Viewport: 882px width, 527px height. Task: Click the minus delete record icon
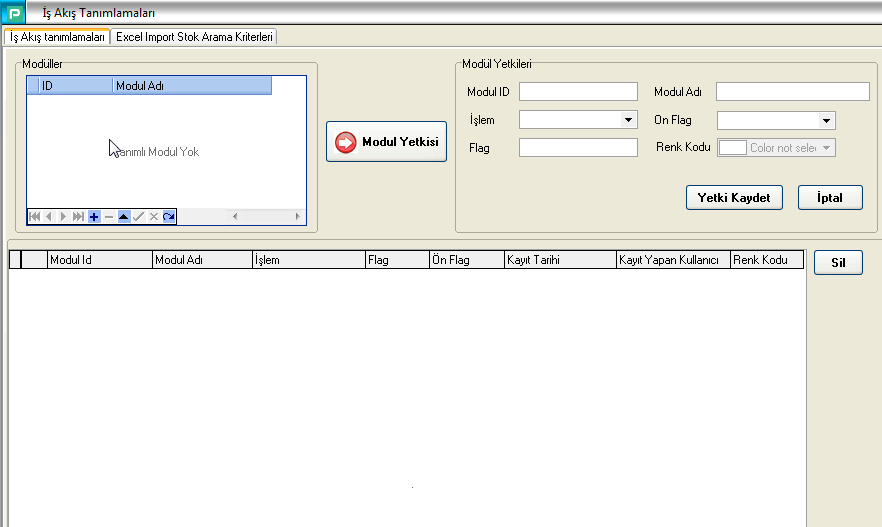(x=109, y=216)
